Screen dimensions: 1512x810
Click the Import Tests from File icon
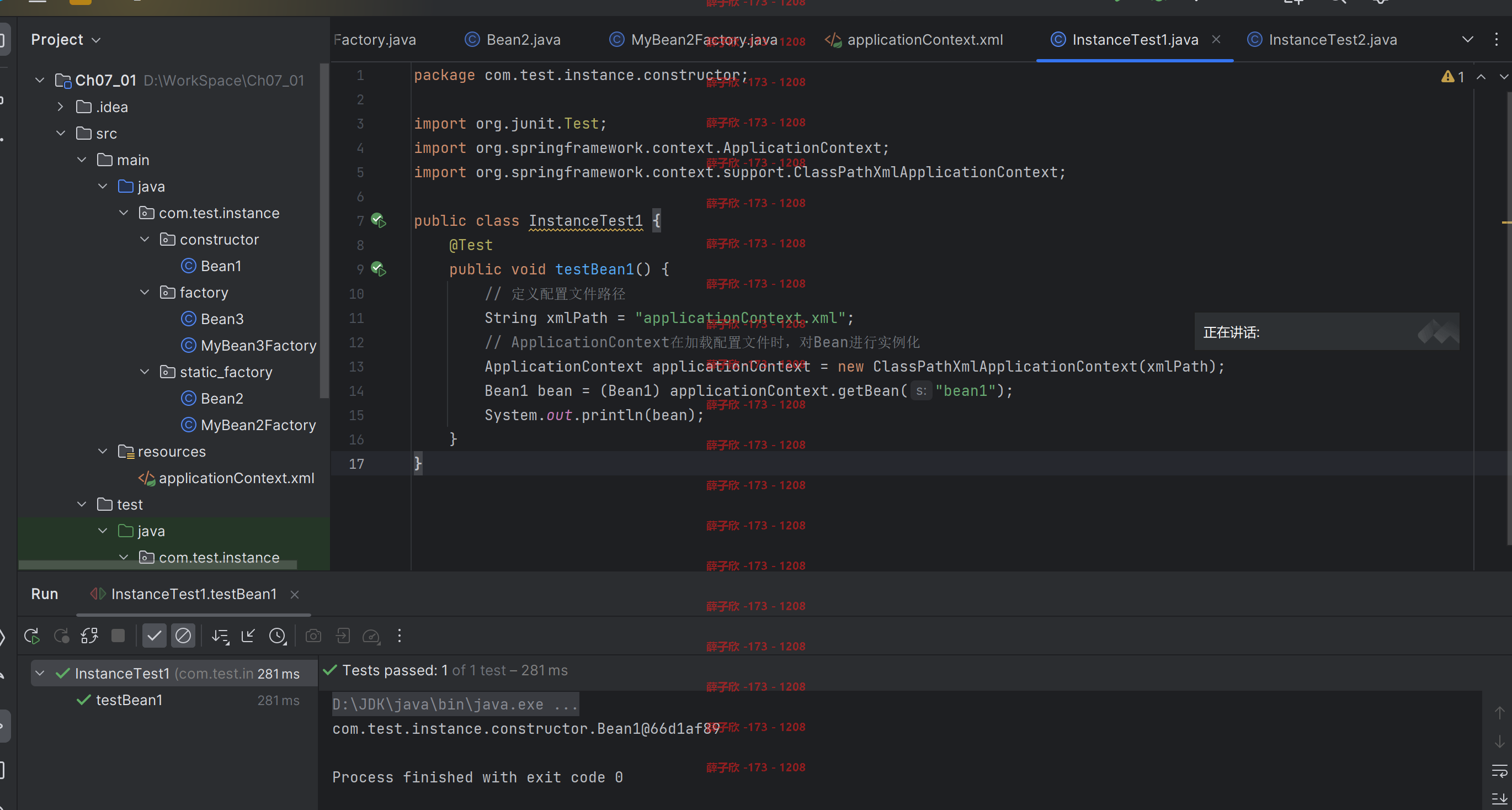[248, 636]
